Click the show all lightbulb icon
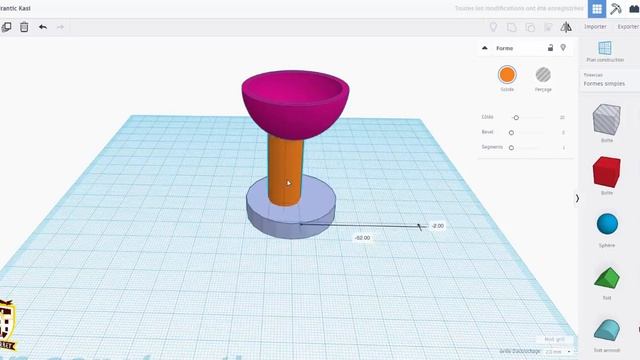 click(493, 27)
